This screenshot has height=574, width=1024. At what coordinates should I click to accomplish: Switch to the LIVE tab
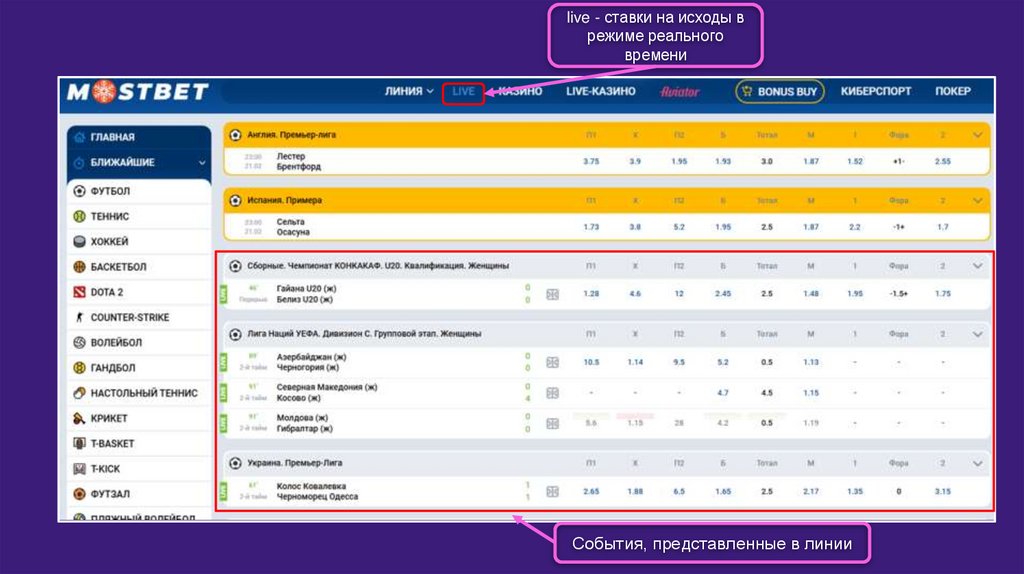coord(463,91)
